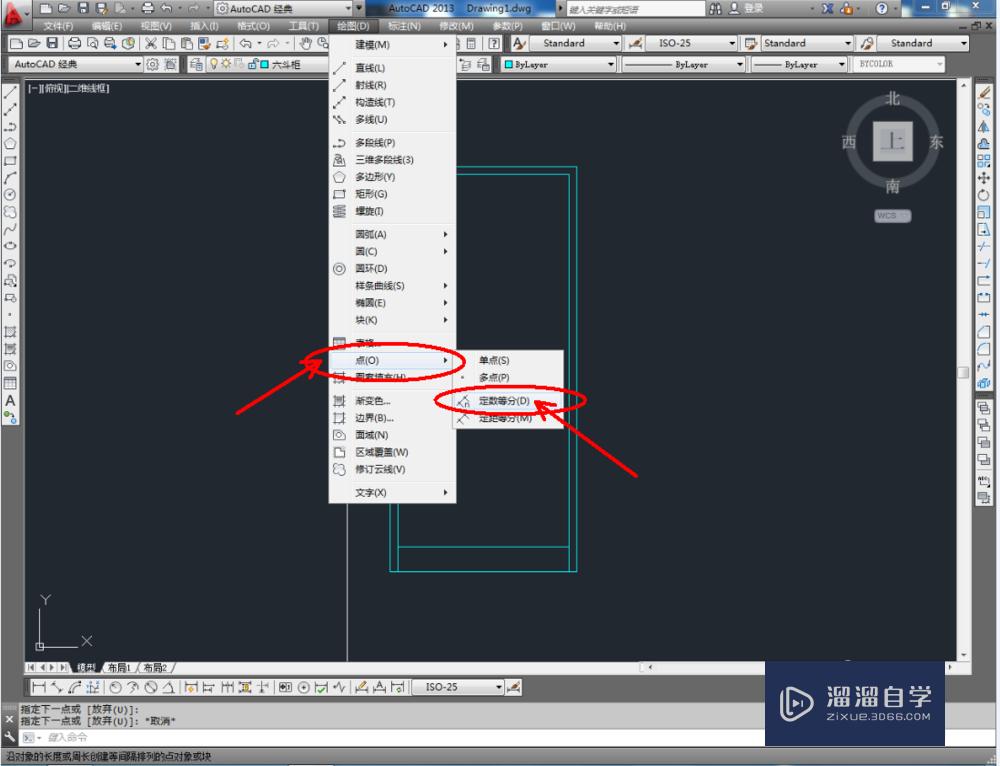This screenshot has height=766, width=1000.
Task: Open the ISO-25 dimension style dropdown in top toolbar
Action: pos(691,43)
